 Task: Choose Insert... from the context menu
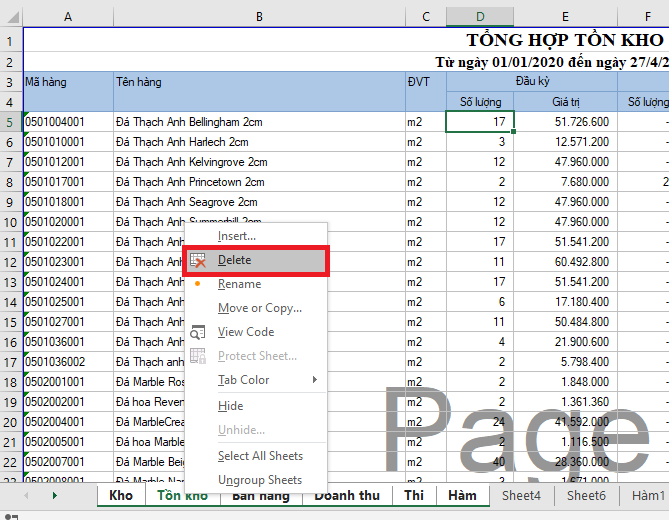237,236
